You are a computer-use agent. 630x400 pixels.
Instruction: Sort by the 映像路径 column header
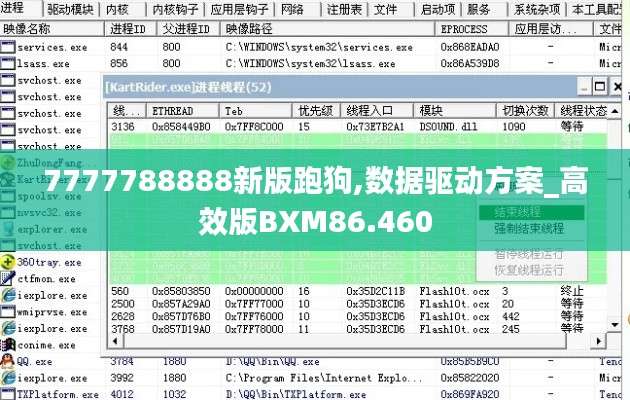(327, 29)
